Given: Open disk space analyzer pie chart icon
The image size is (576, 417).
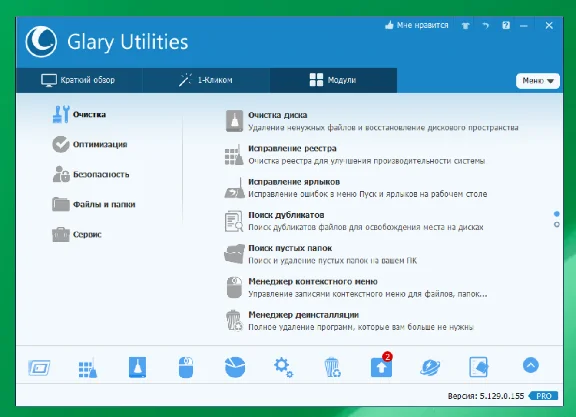Looking at the screenshot, I should (235, 367).
